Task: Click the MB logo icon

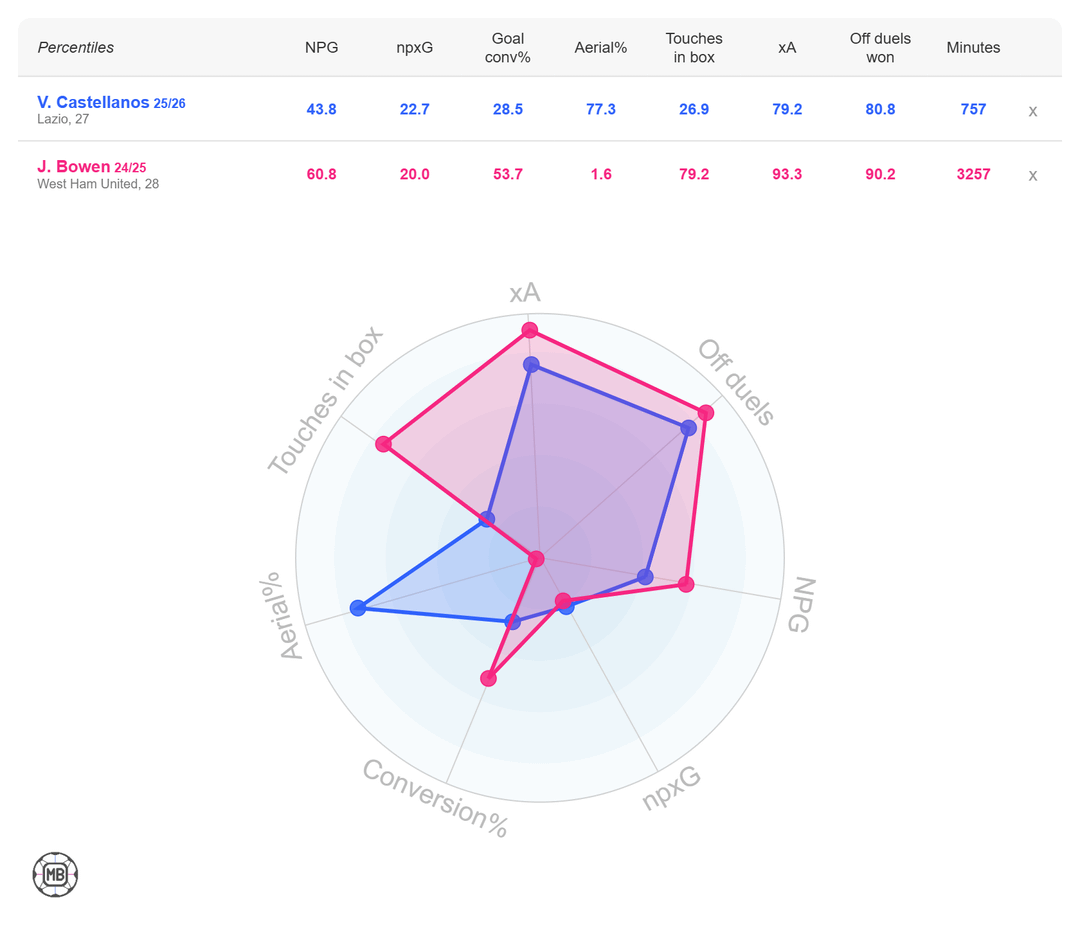Action: (x=55, y=875)
